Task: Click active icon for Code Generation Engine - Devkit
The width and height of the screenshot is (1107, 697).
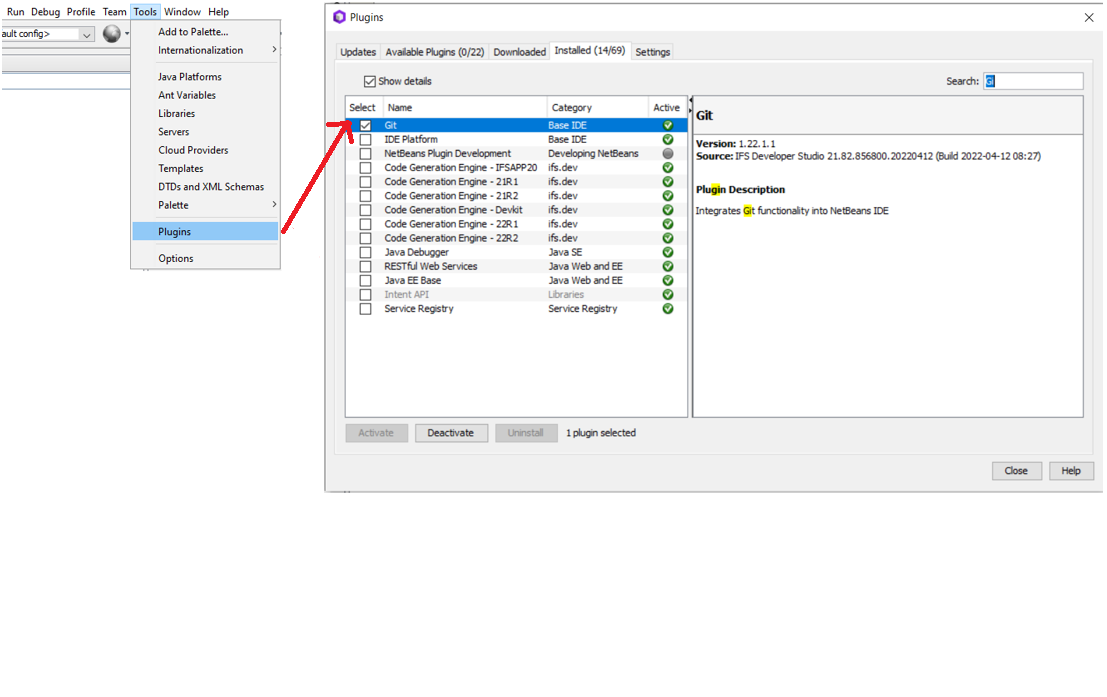Action: [x=667, y=210]
